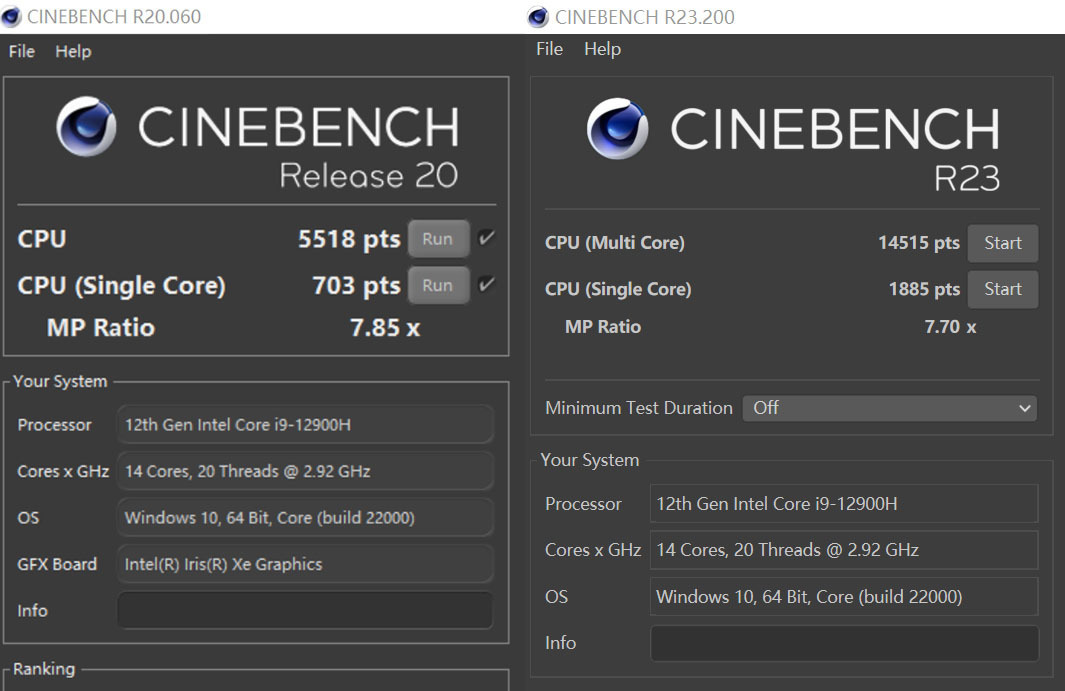Start the R23 CPU Single Core test
1065x691 pixels.
[1002, 289]
